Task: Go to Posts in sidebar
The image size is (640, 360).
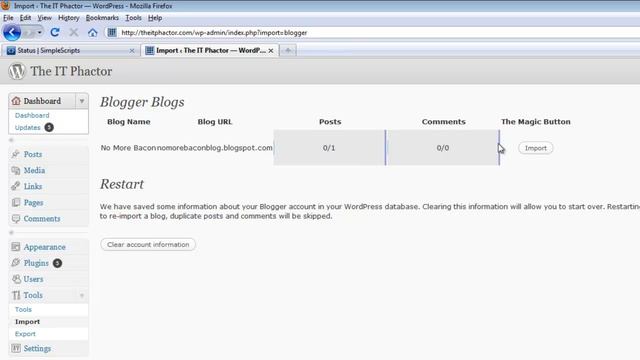Action: (33, 154)
